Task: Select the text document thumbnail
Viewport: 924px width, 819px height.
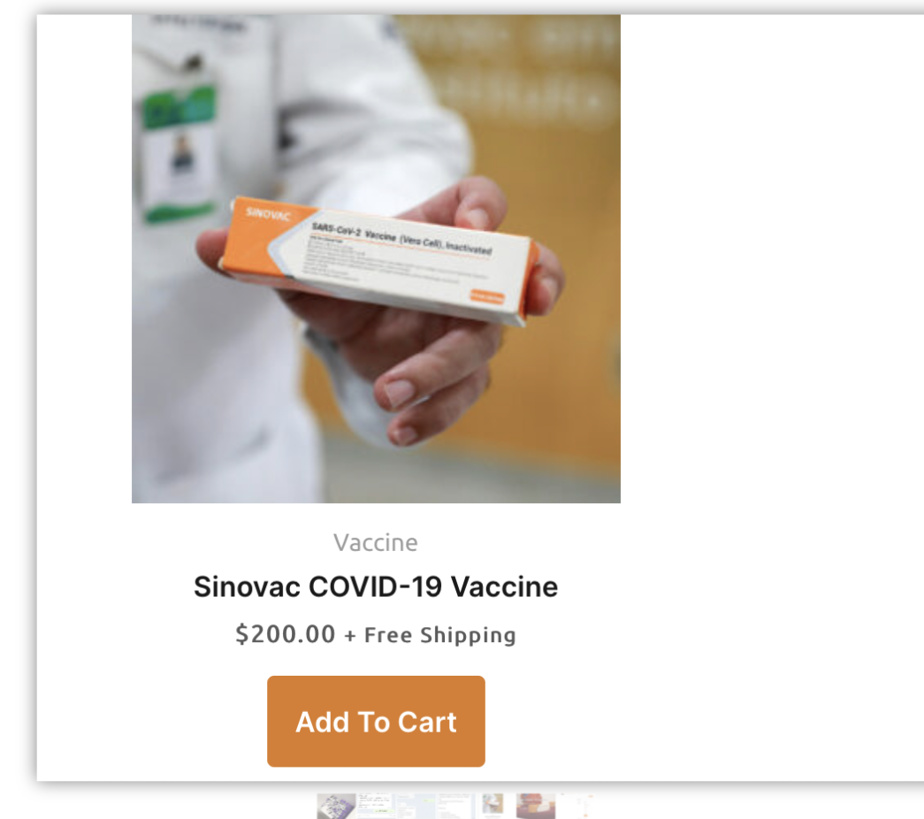Action: (x=454, y=806)
